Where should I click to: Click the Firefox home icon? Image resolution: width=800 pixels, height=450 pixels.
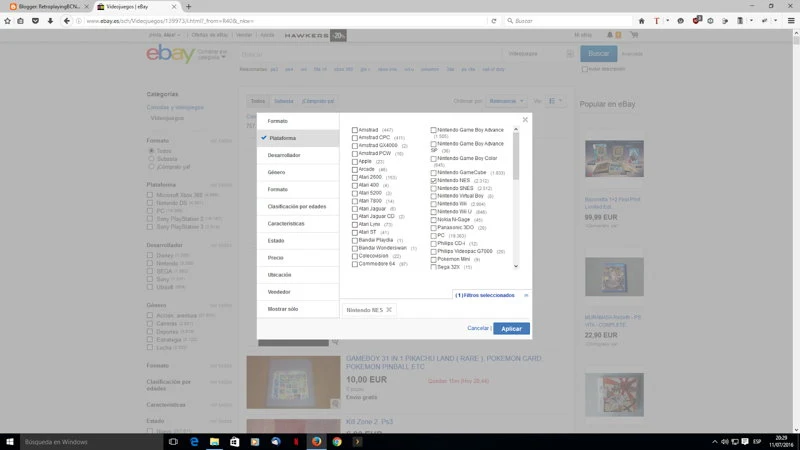click(x=642, y=20)
